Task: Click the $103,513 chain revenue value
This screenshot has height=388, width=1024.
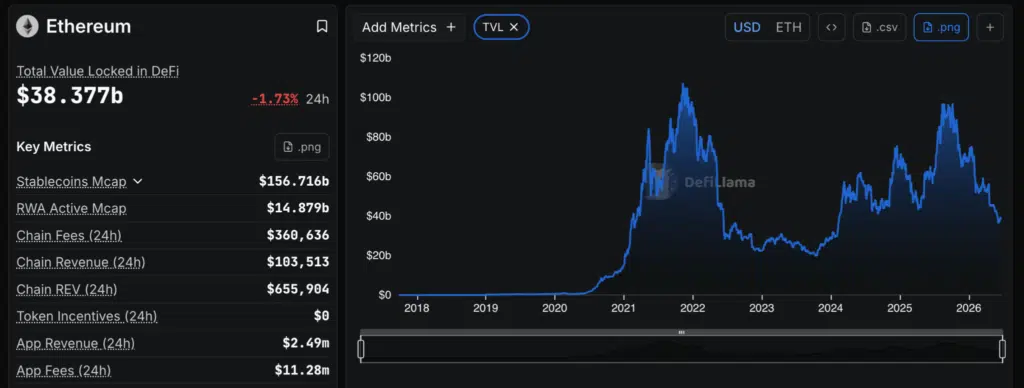Action: (298, 262)
